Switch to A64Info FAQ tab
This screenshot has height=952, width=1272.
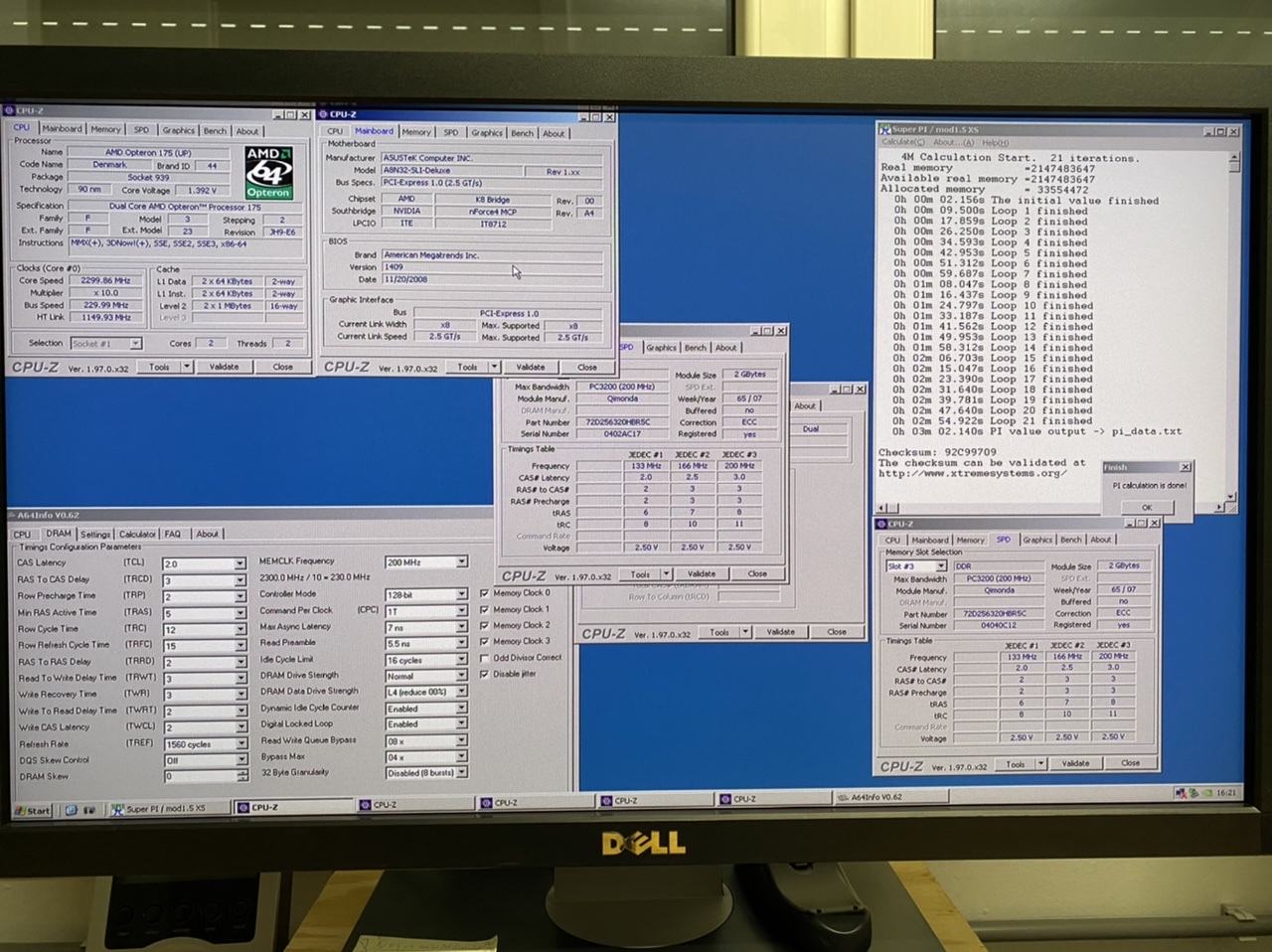coord(173,534)
